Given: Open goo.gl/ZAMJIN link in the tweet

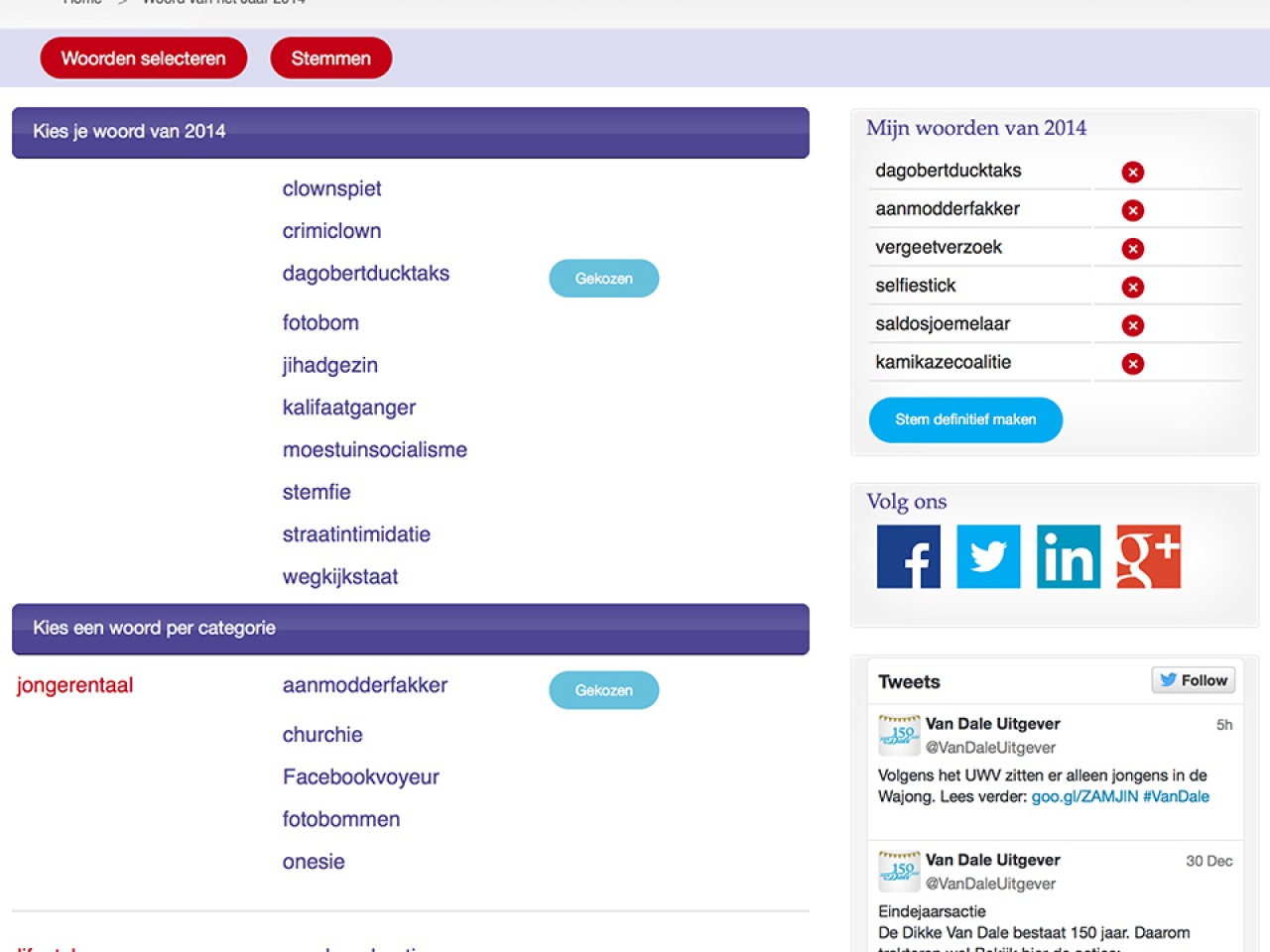Looking at the screenshot, I should tap(1084, 796).
